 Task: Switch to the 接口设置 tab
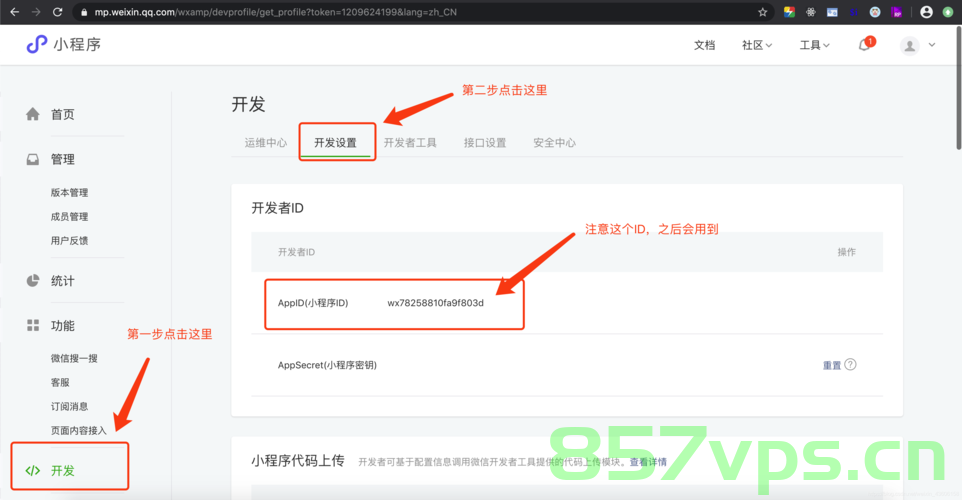point(485,142)
